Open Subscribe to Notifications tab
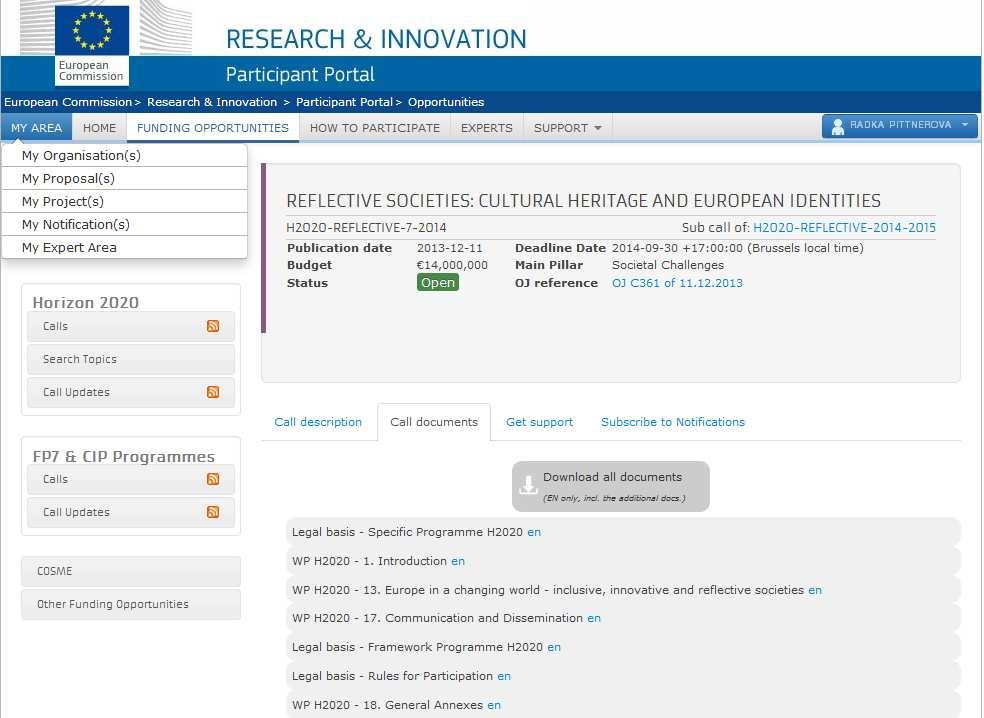 673,422
